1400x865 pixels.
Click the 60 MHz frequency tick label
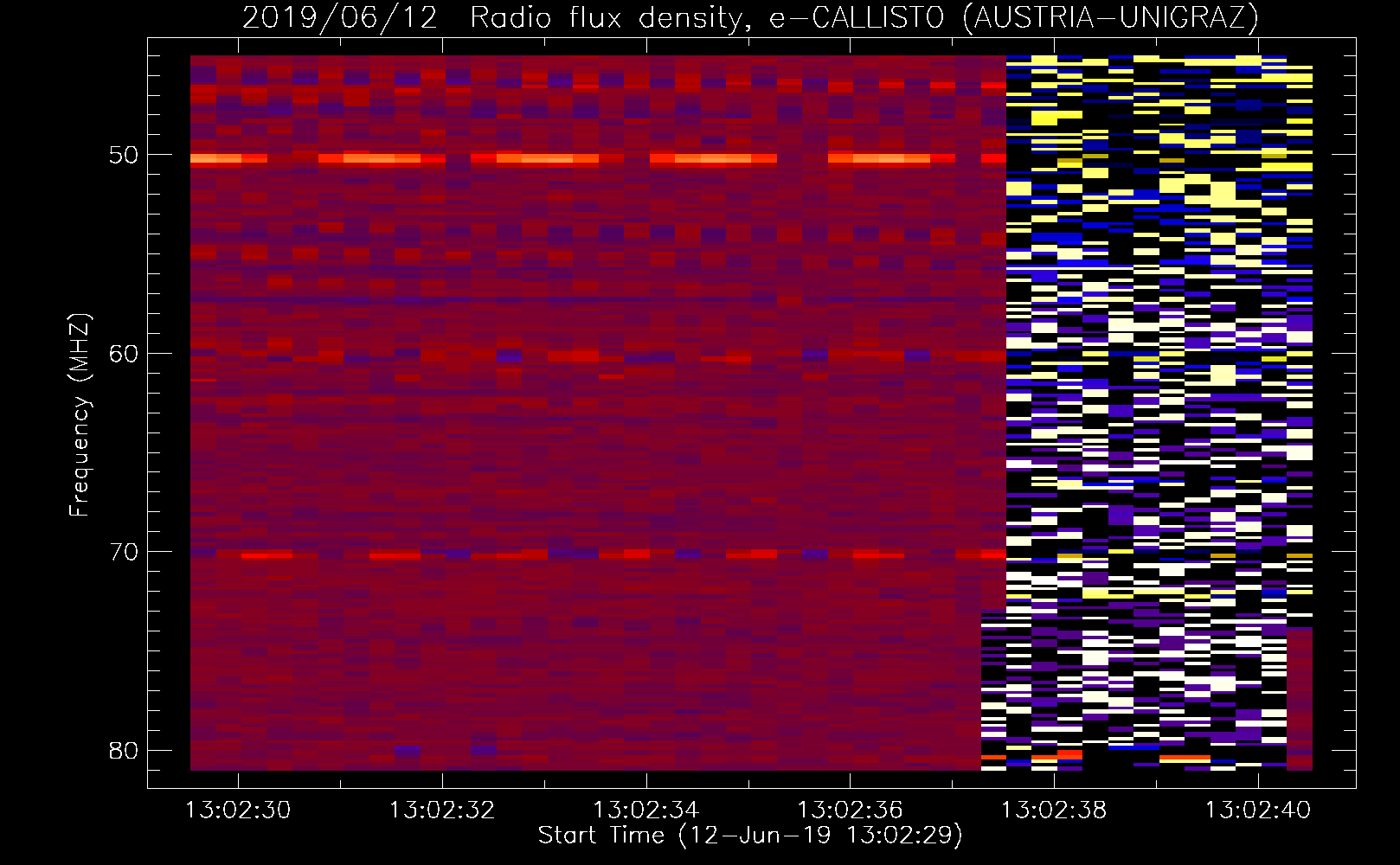[x=124, y=354]
